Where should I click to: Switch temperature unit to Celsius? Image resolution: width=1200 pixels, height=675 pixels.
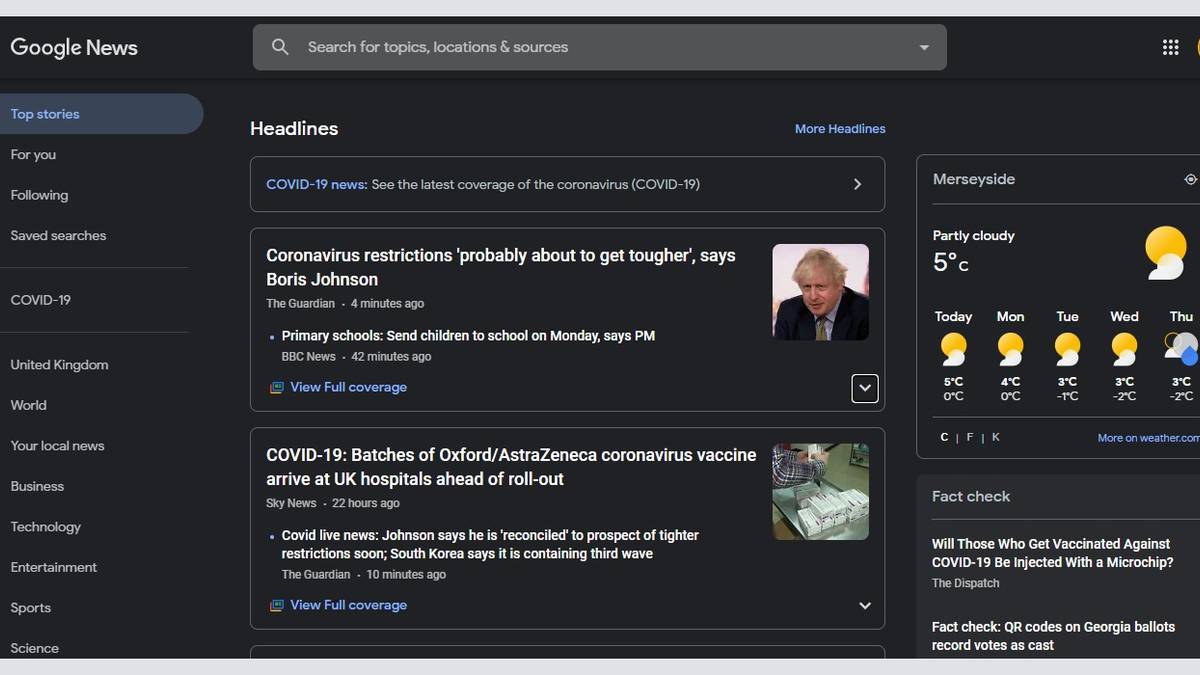coord(945,437)
